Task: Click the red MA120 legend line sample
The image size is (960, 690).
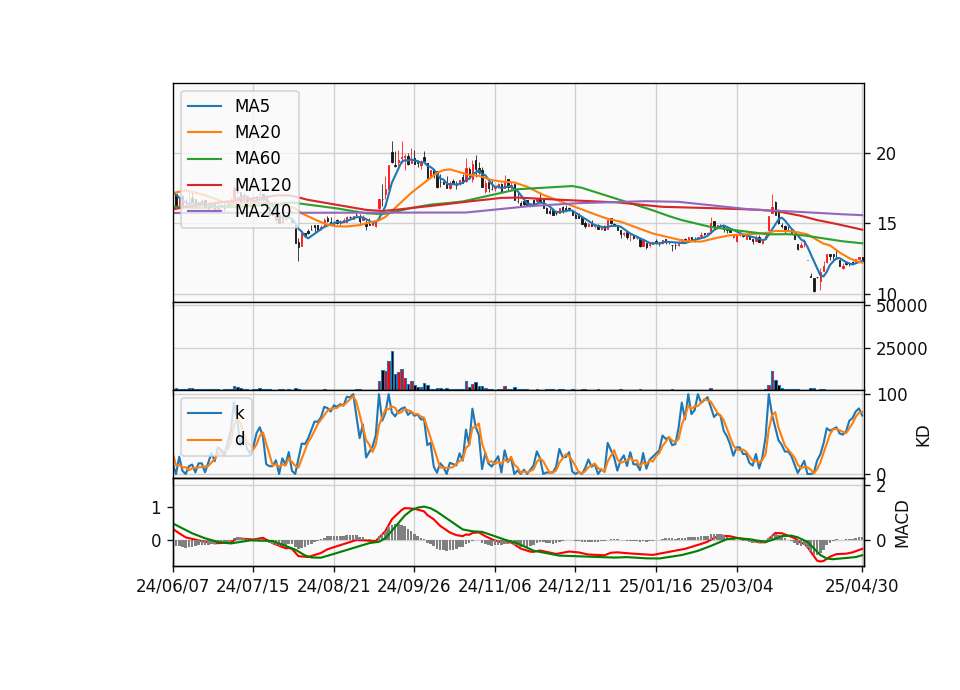Action: 204,185
